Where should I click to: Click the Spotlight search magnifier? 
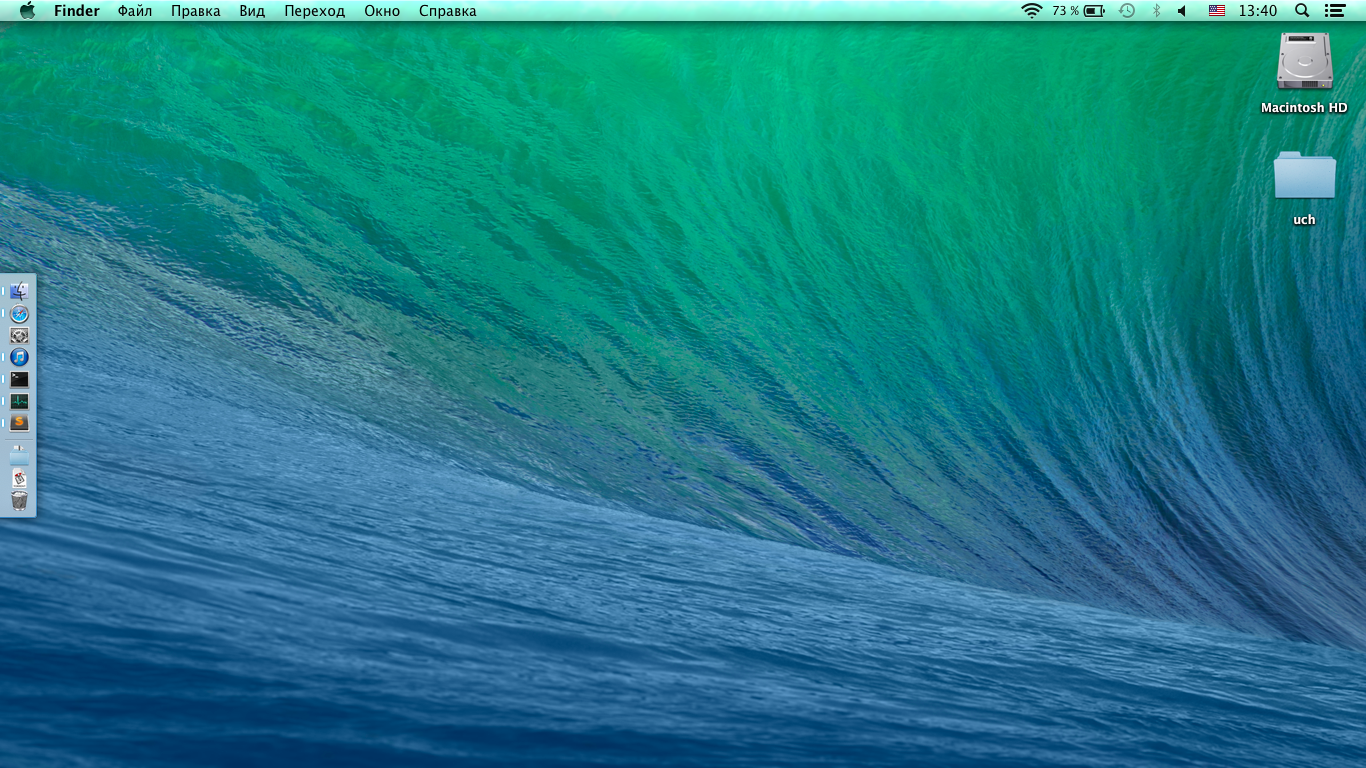[1302, 11]
